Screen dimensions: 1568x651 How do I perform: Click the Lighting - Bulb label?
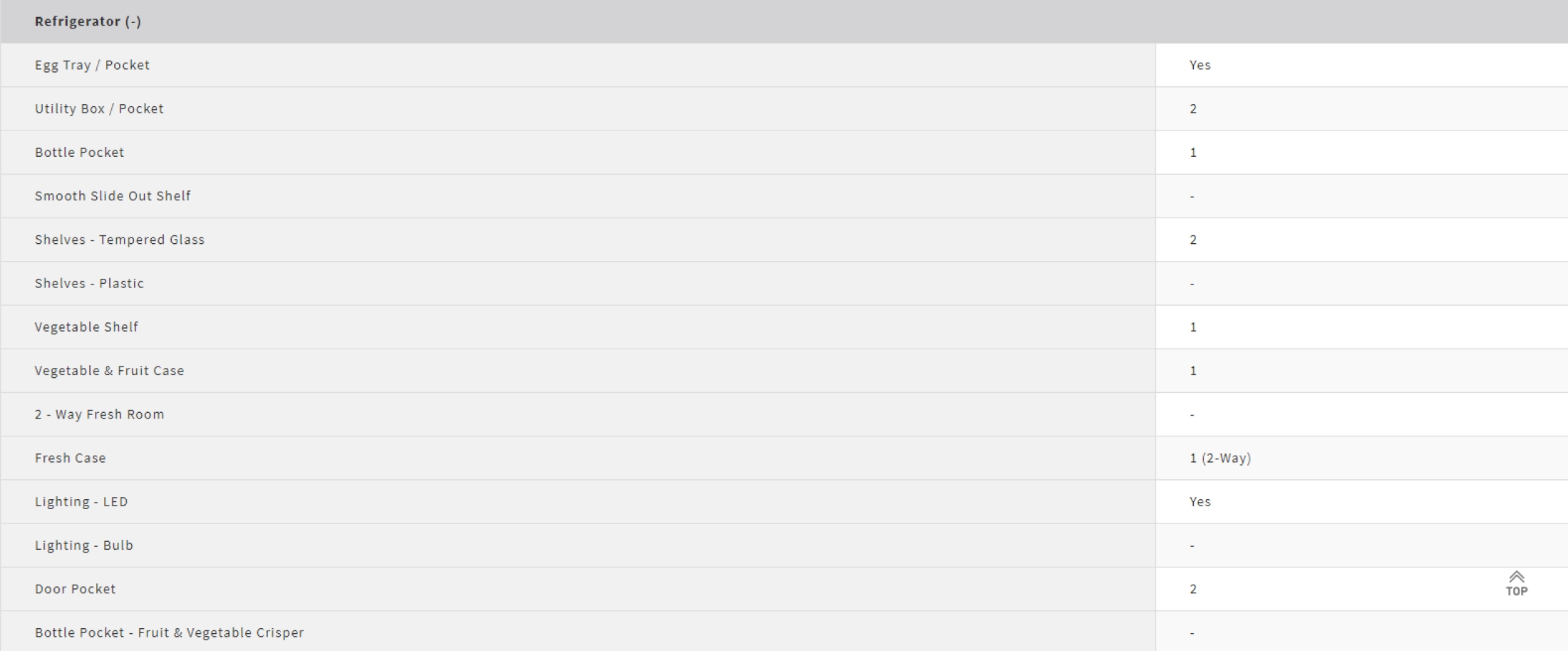click(x=84, y=545)
